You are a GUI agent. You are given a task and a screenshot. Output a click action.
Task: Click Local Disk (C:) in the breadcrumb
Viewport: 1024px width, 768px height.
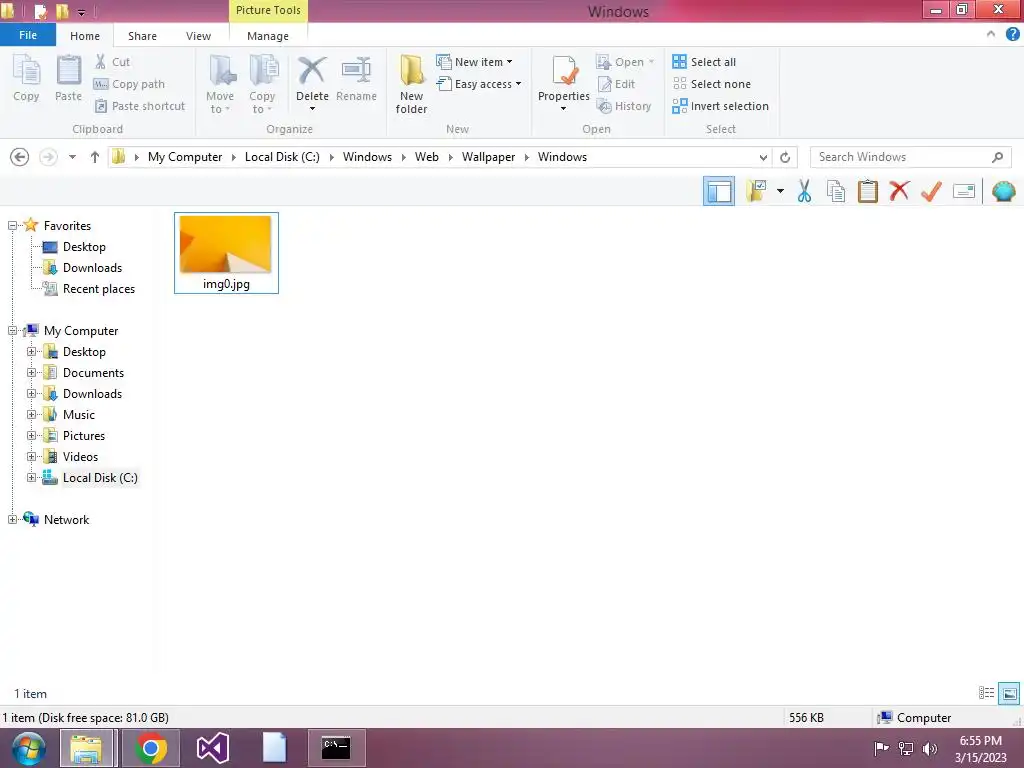(282, 157)
